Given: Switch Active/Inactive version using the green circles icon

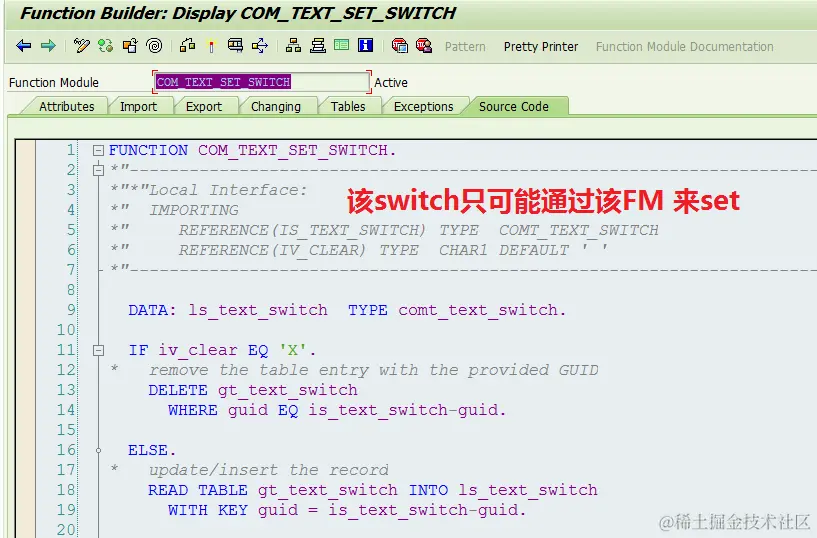Looking at the screenshot, I should point(106,46).
